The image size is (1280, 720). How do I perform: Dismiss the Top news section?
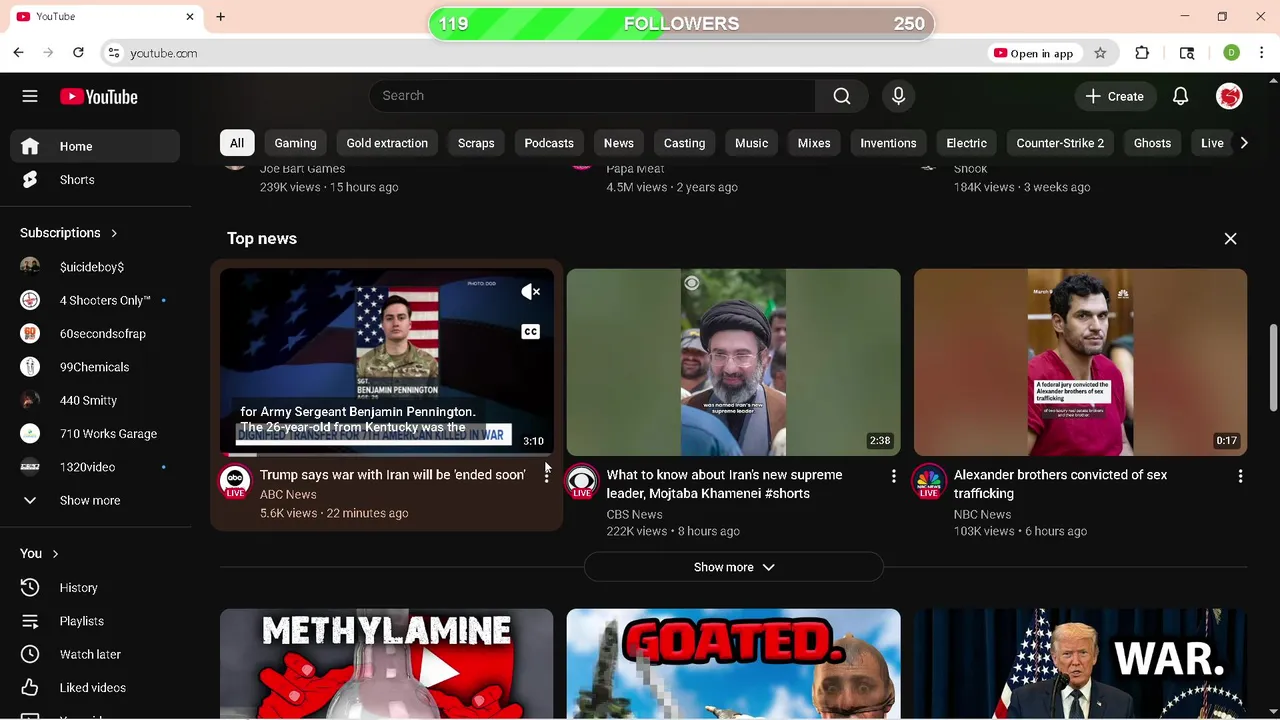[1230, 239]
